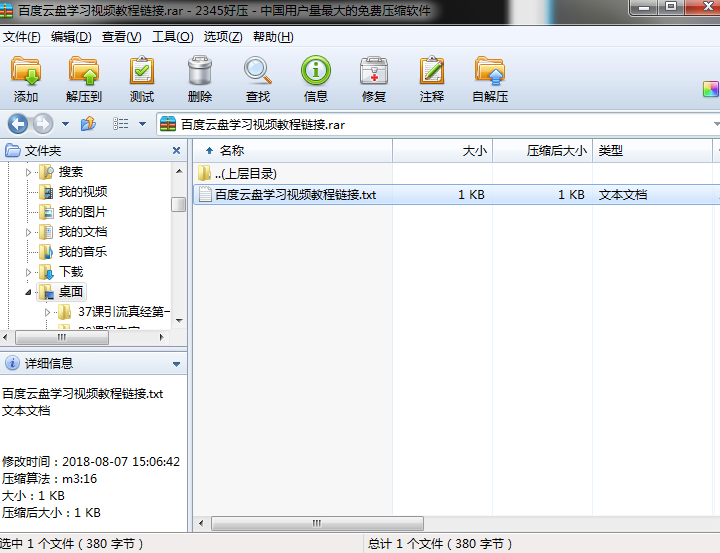Collapse the 详细信息 panel arrow
The image size is (720, 553).
[177, 364]
